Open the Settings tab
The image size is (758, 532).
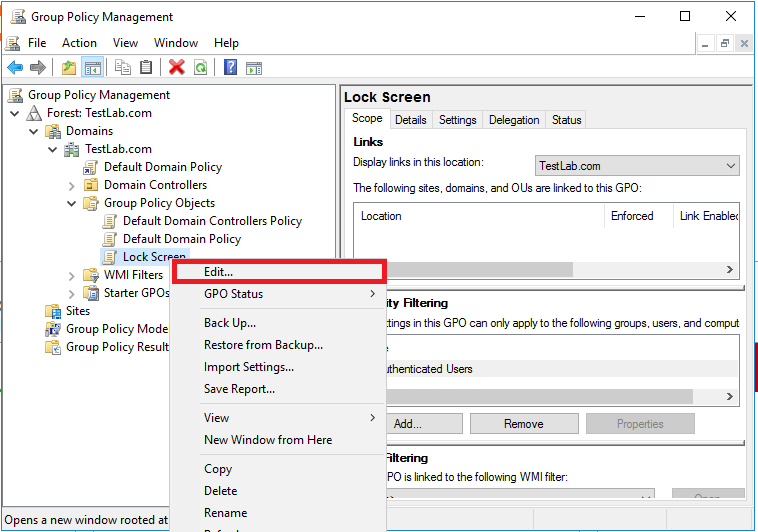(x=457, y=120)
